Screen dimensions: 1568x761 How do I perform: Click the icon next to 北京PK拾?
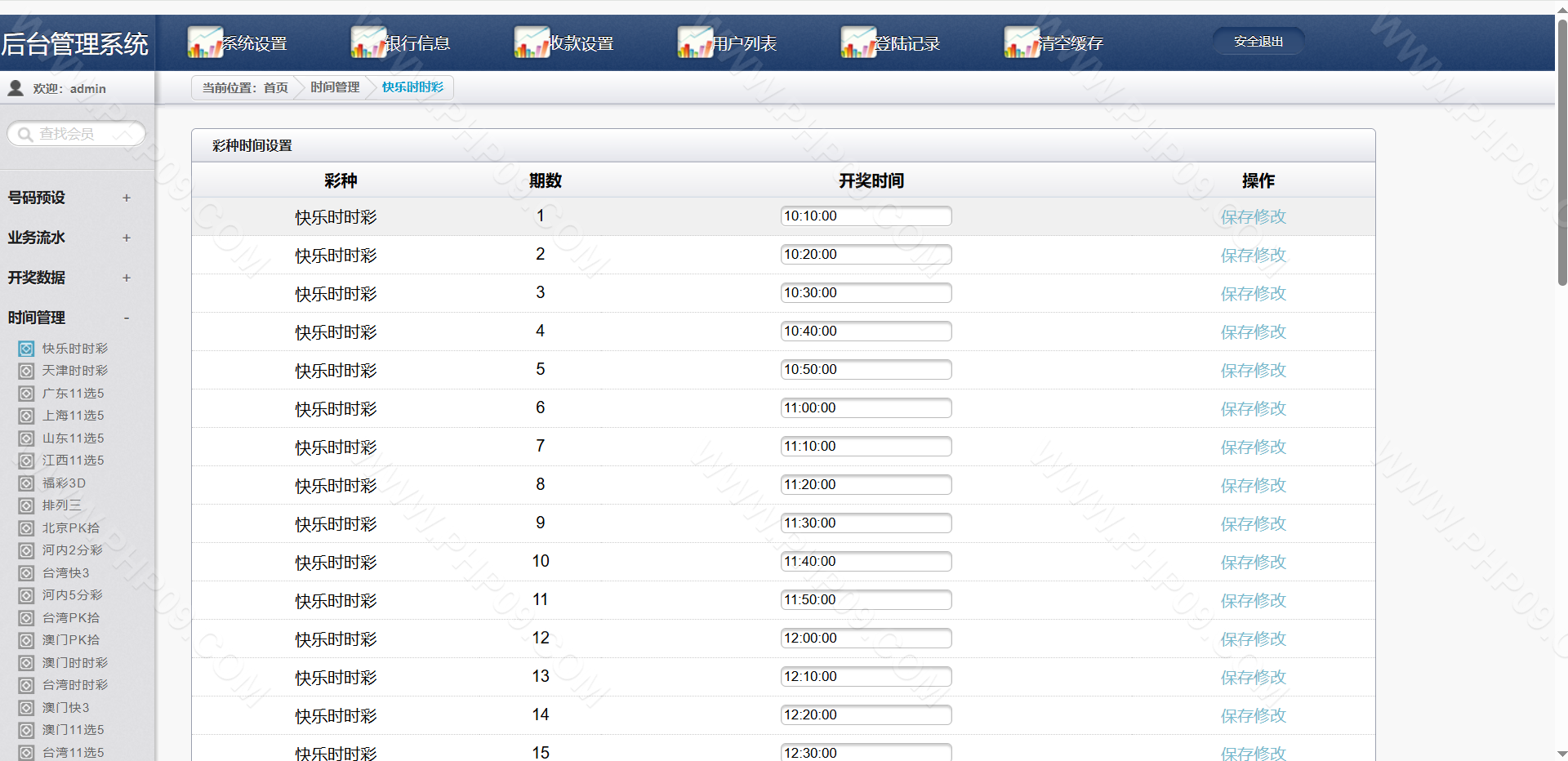point(26,528)
